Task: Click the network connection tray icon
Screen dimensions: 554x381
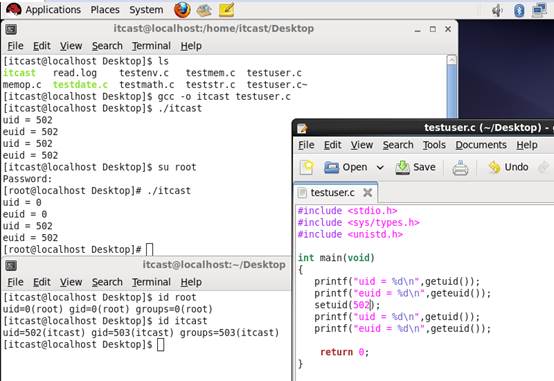Action: [540, 10]
